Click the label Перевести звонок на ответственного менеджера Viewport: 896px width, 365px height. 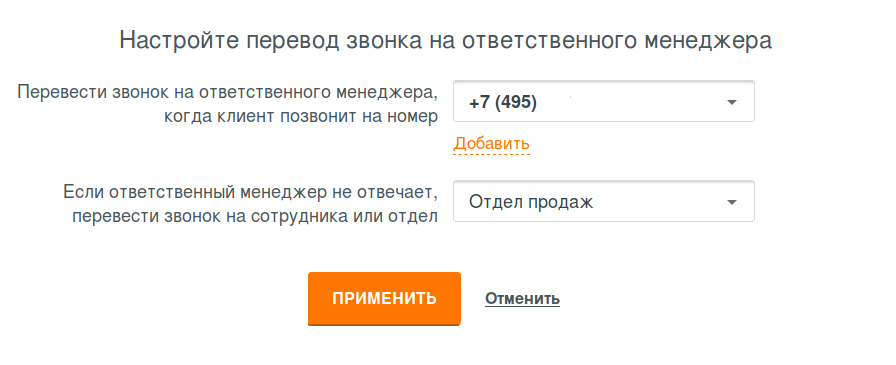pos(227,91)
